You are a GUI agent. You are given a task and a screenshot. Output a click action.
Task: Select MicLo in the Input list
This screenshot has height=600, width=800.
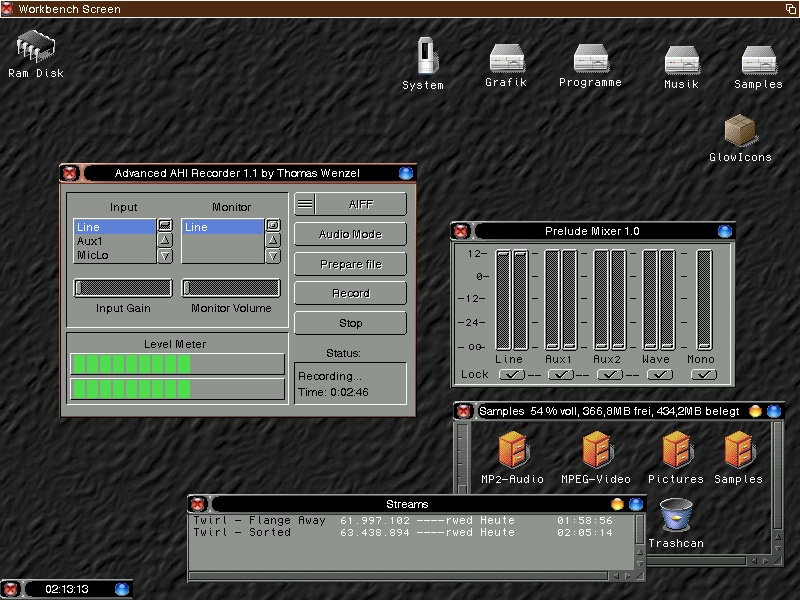point(113,255)
